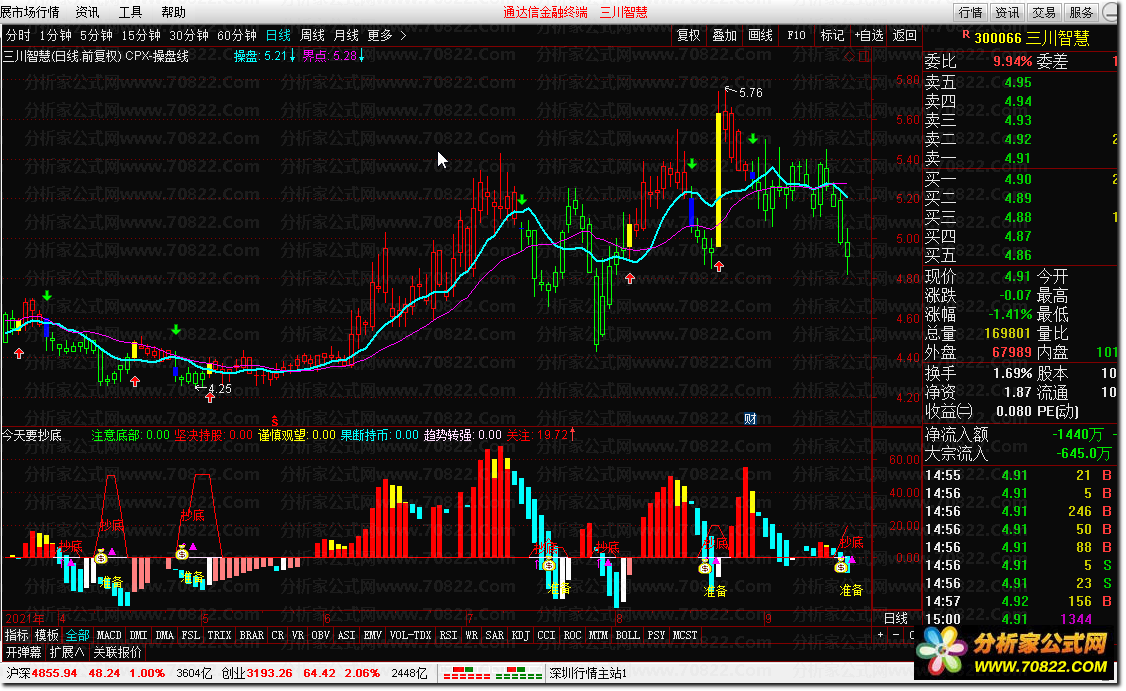The width and height of the screenshot is (1126, 691).
Task: Toggle the 开弹幕 bullet comments
Action: tap(24, 652)
